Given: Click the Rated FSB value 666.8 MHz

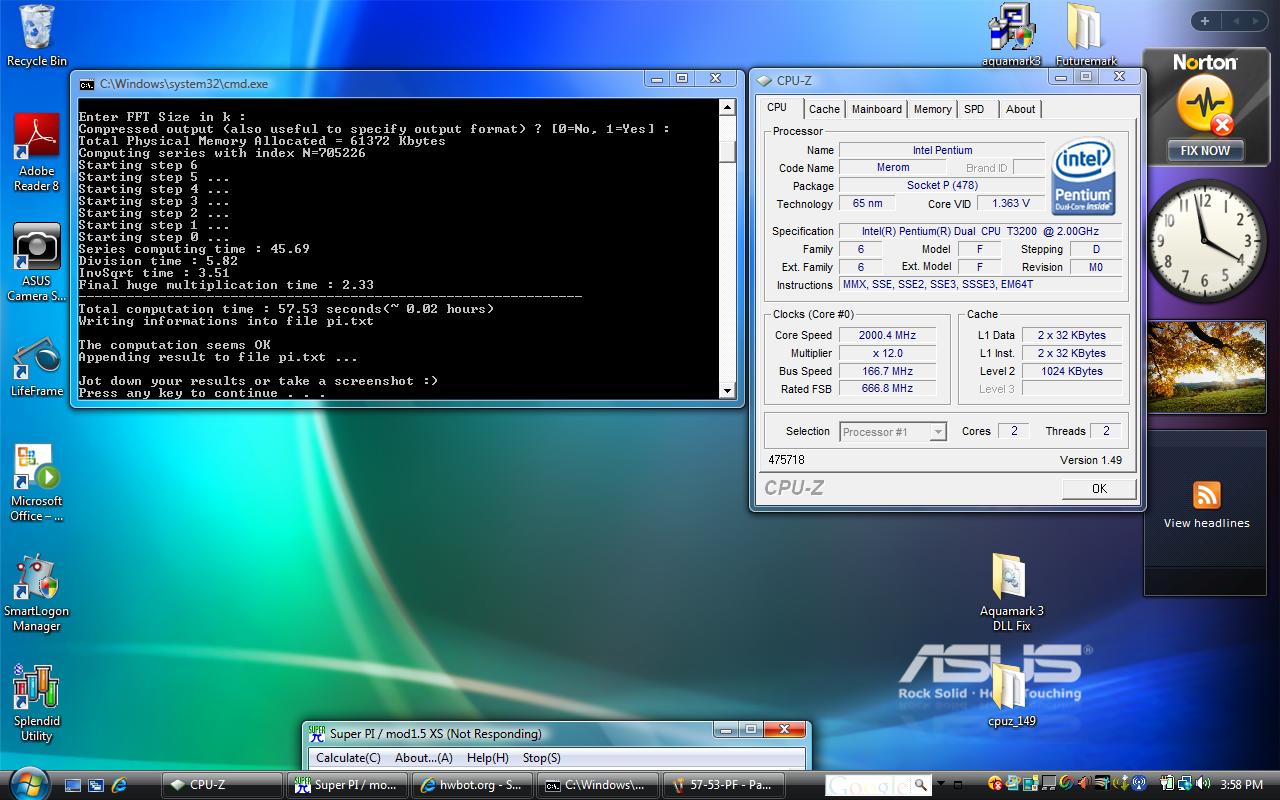Looking at the screenshot, I should pos(887,388).
